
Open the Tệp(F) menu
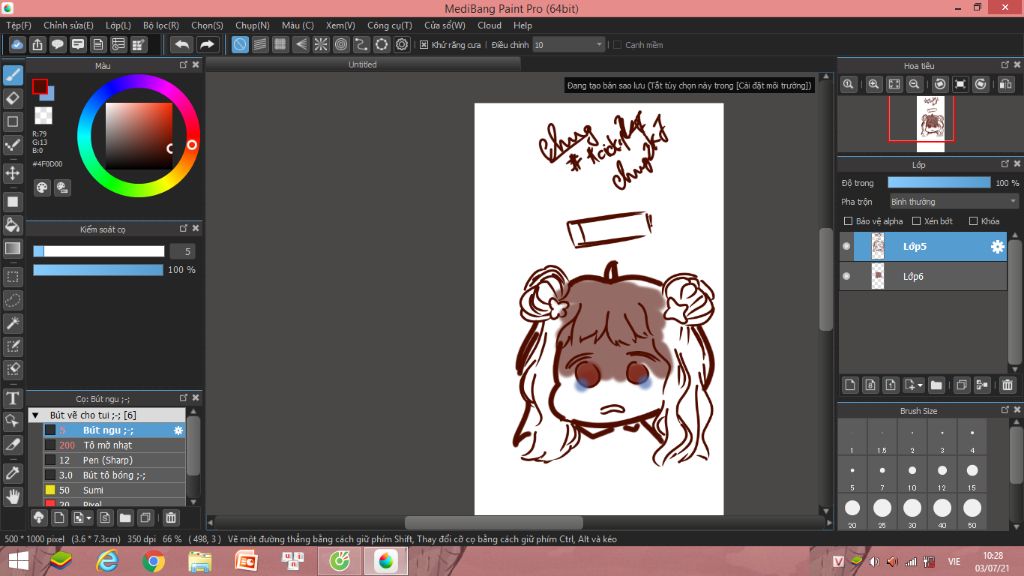(x=18, y=25)
